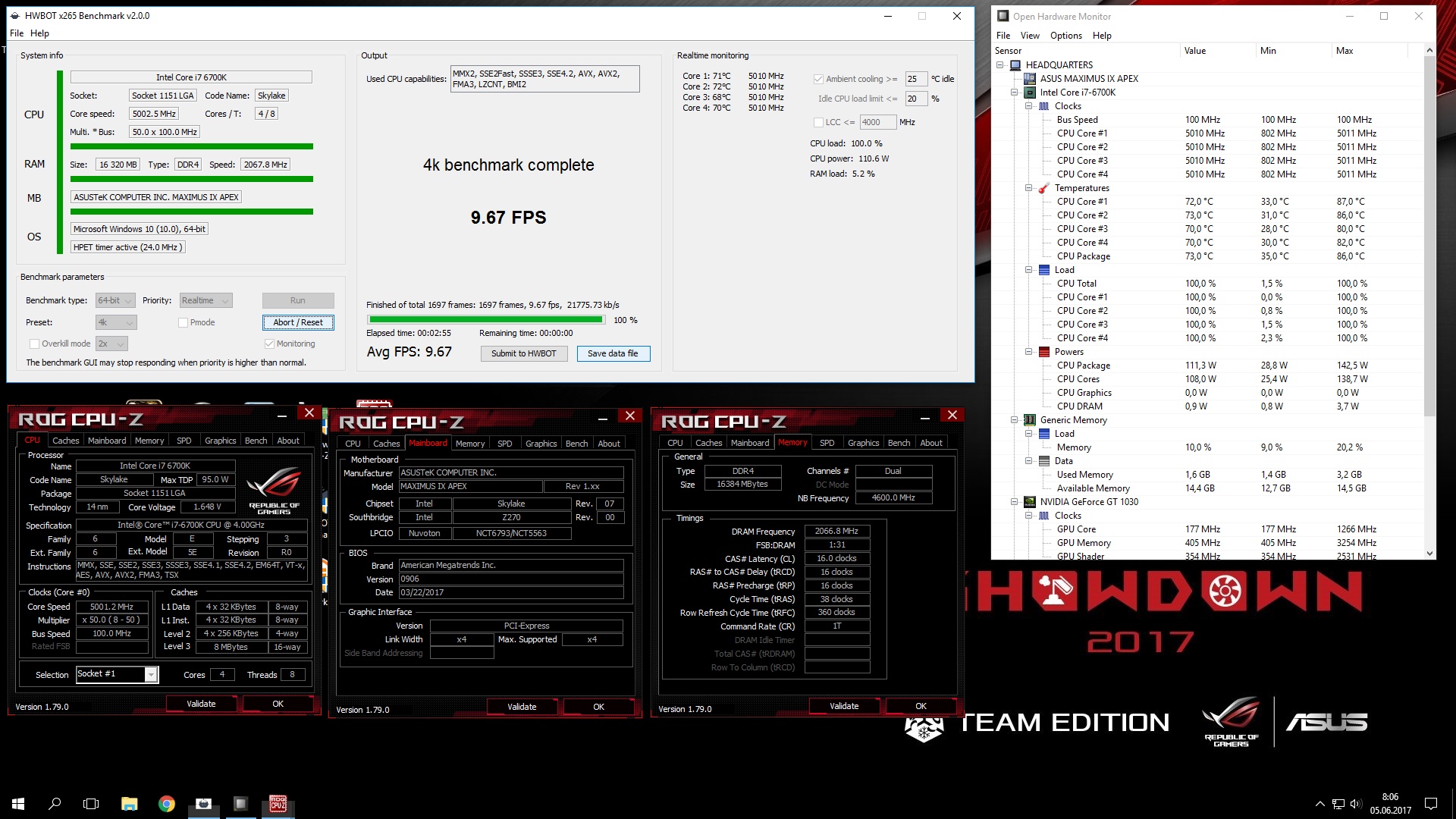Enable the Pmode checkbox
The height and width of the screenshot is (819, 1456).
pos(183,322)
